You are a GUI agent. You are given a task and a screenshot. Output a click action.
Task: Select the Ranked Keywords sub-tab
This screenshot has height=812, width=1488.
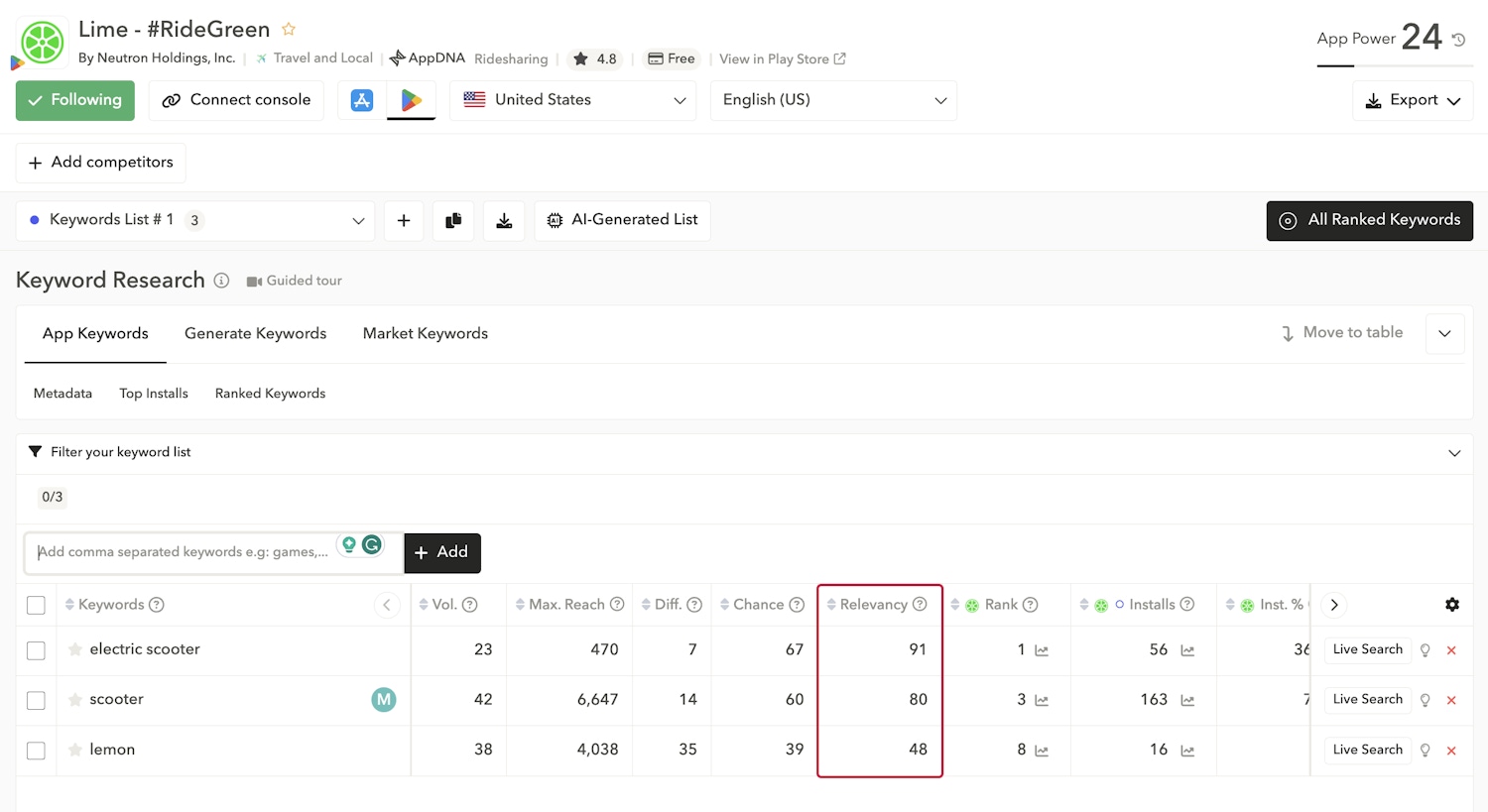coord(270,394)
